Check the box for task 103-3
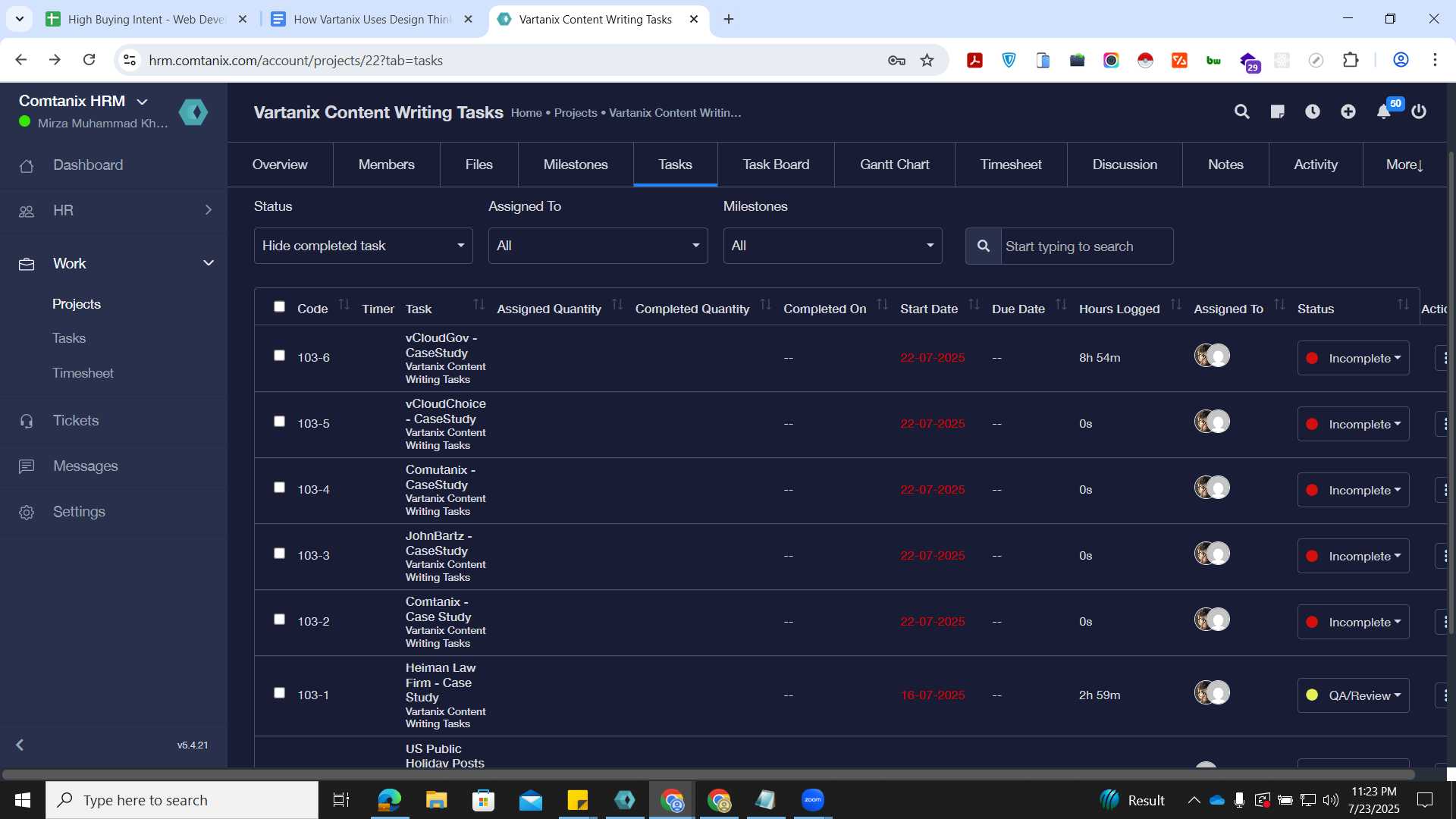The width and height of the screenshot is (1456, 819). tap(279, 553)
